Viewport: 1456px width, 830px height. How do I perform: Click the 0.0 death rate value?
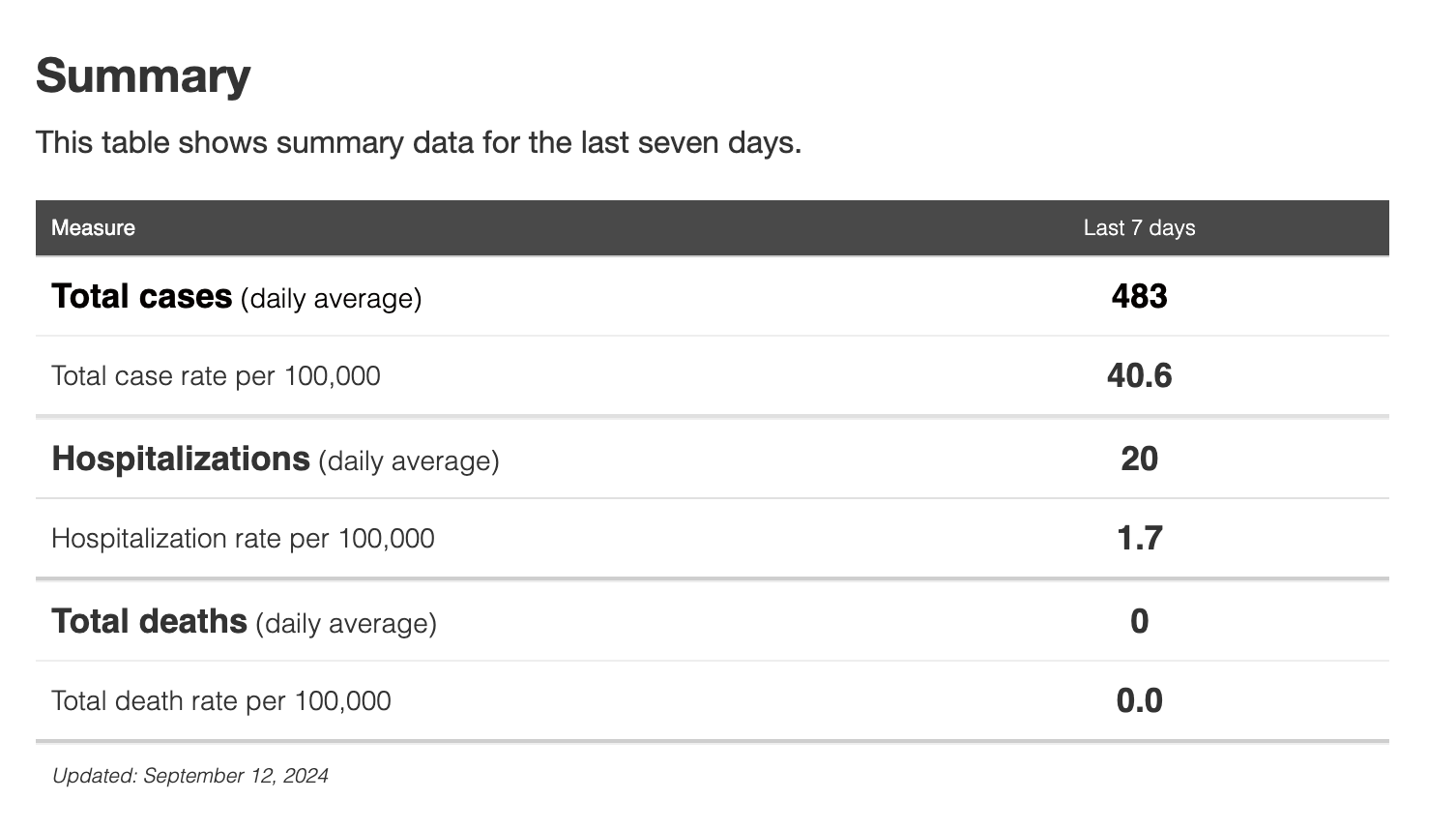coord(1139,701)
